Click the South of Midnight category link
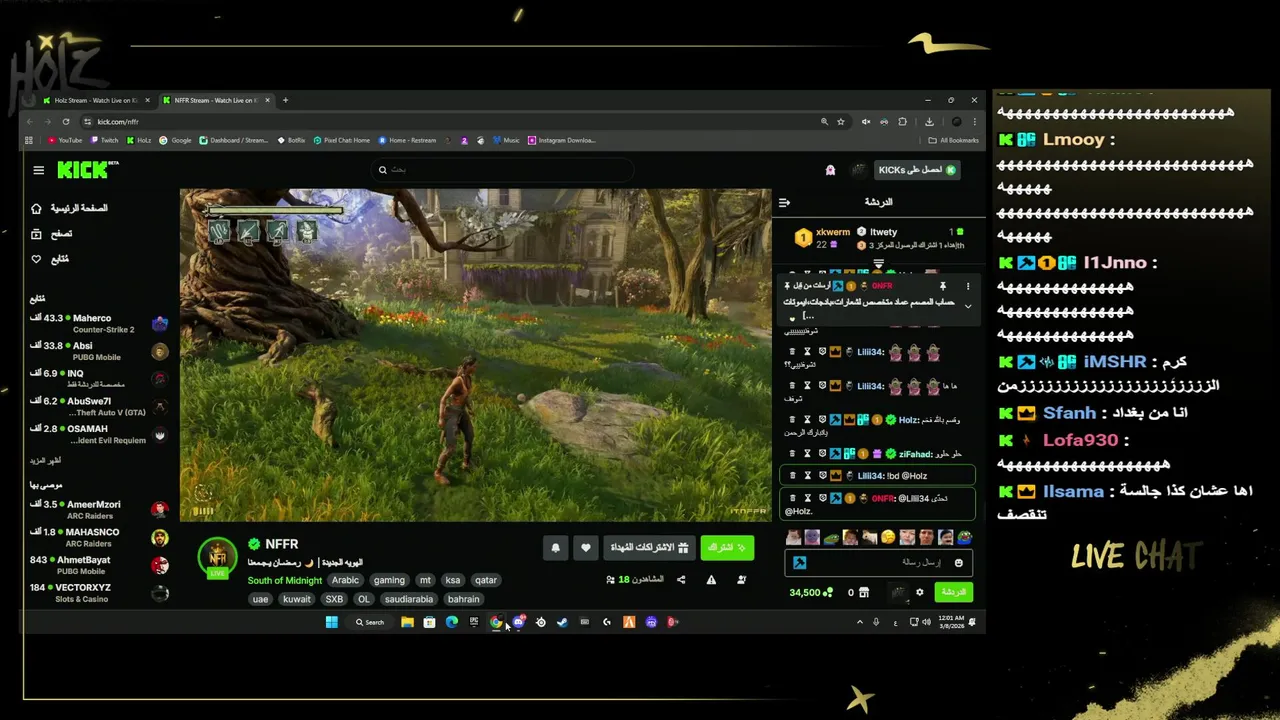The image size is (1280, 720). (285, 580)
